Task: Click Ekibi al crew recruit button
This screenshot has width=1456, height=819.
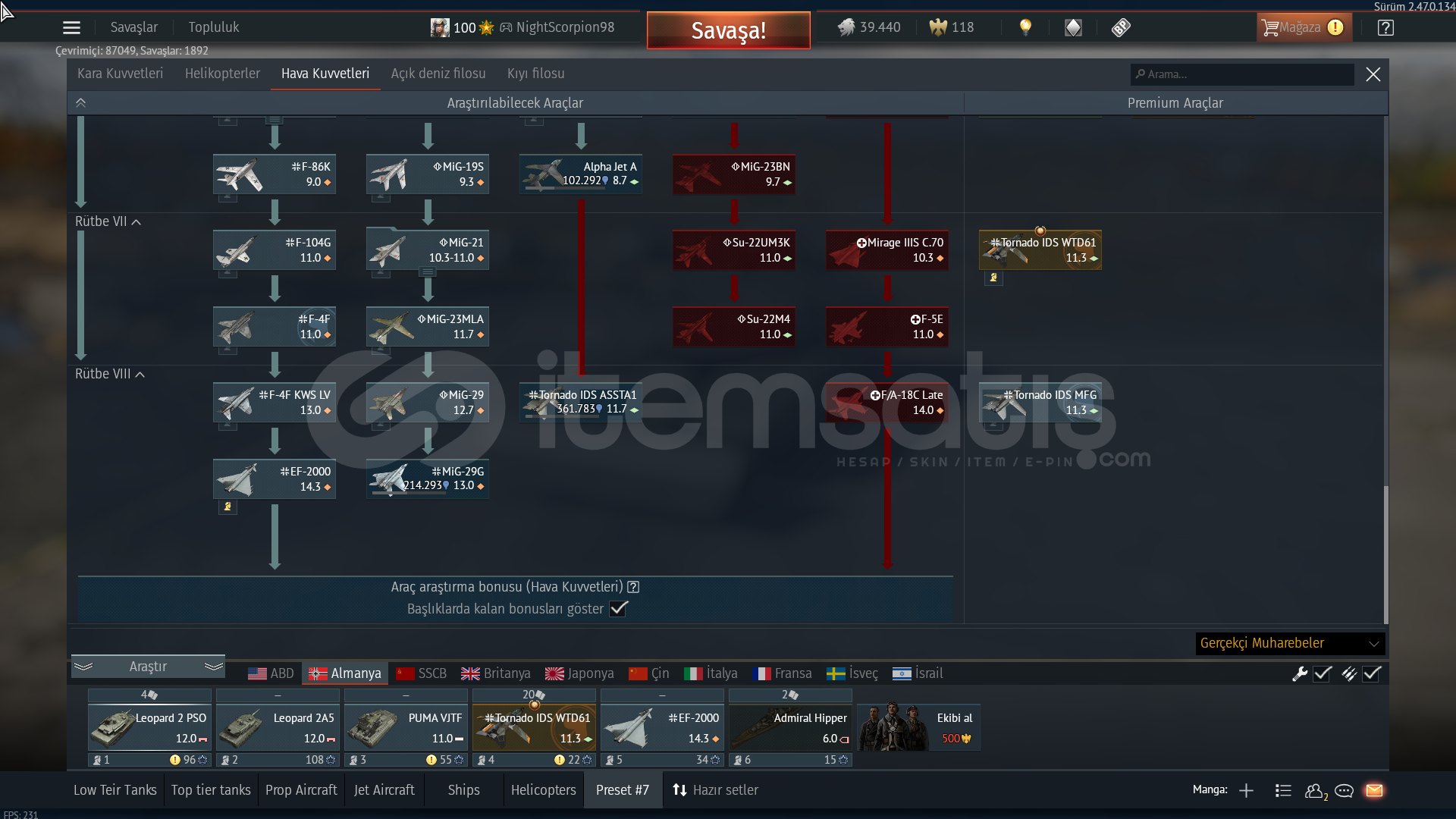Action: 919,727
